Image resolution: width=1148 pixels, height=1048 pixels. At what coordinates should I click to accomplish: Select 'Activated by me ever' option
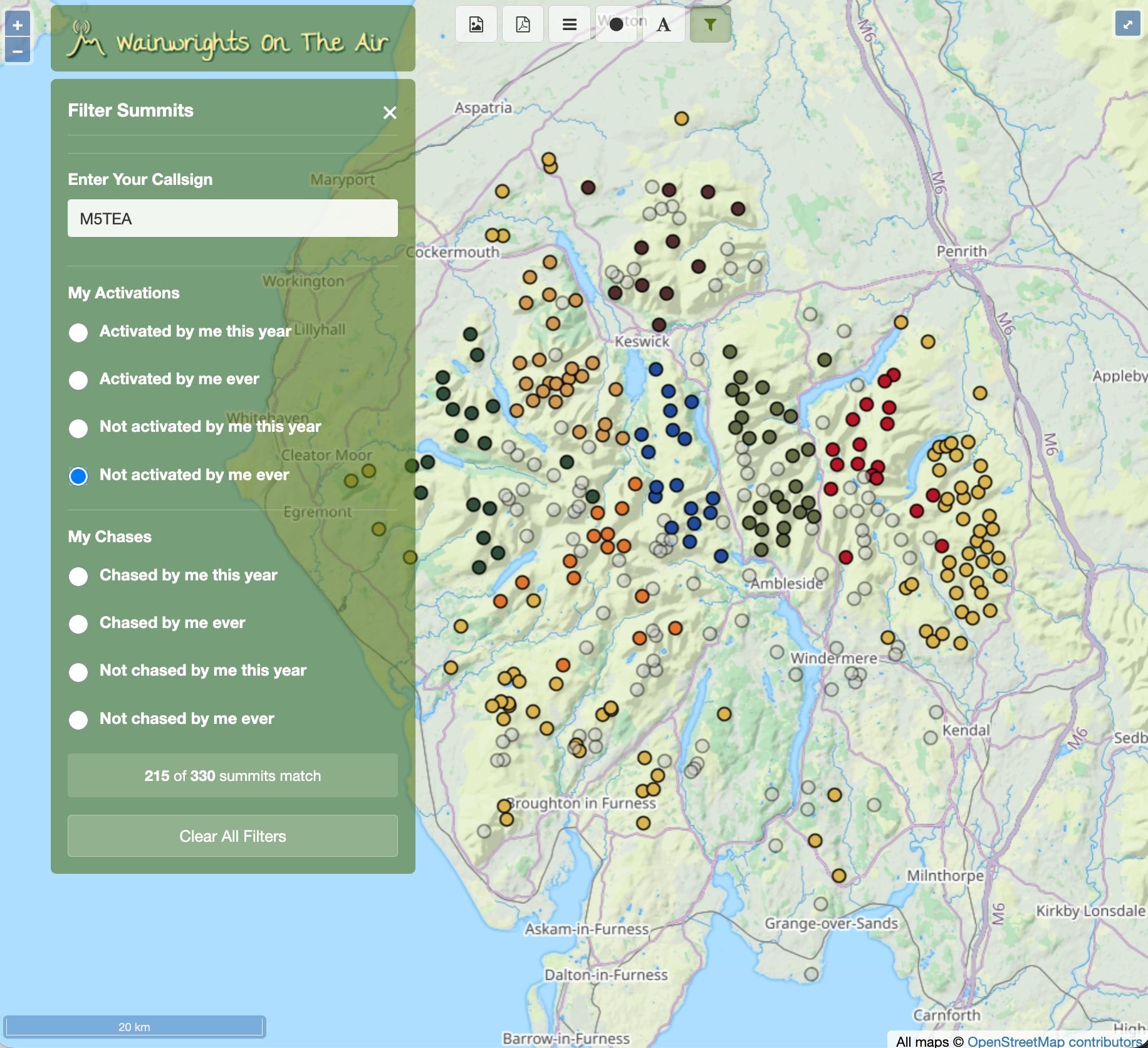(78, 380)
